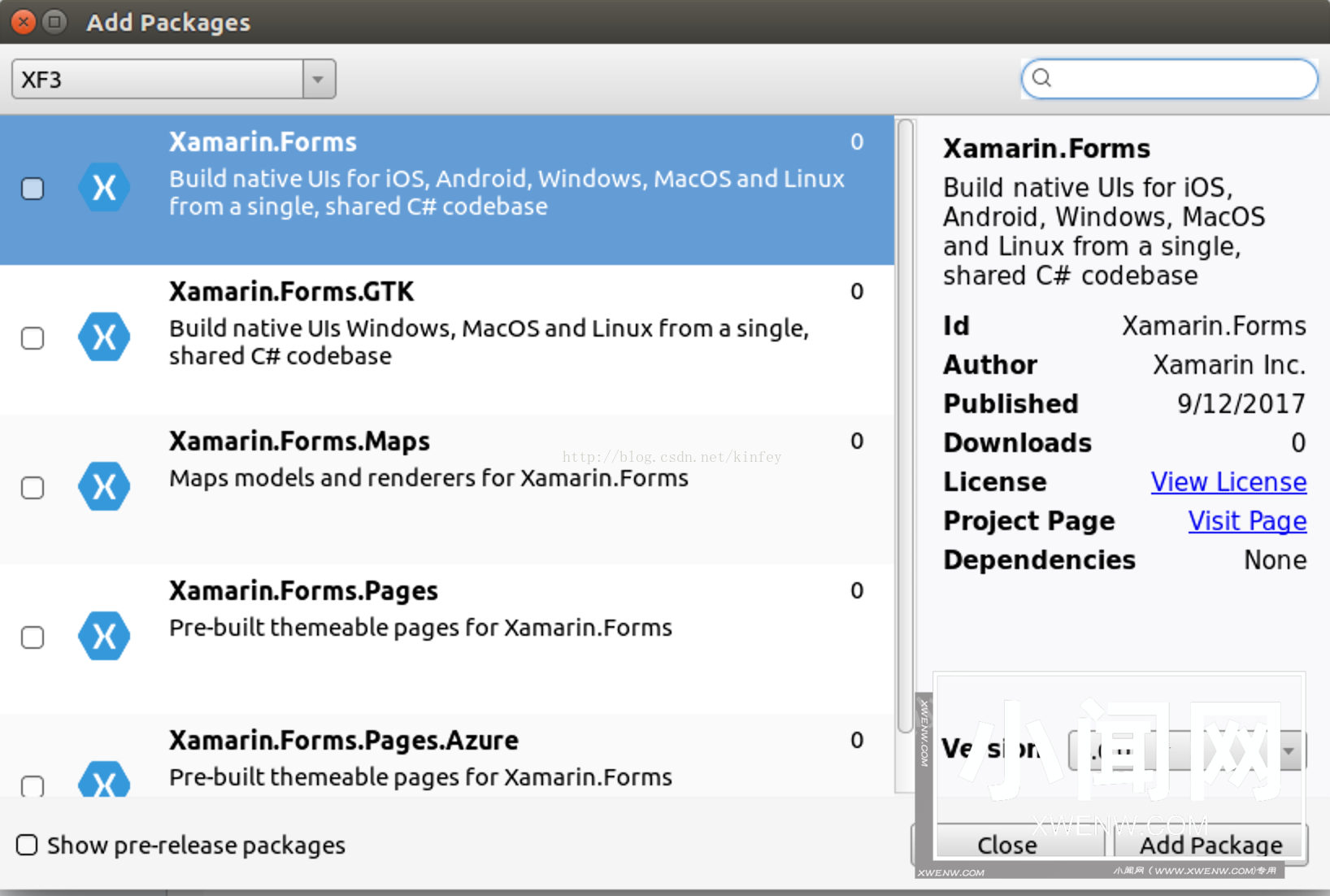Click the Xamarin.Forms package hexagon icon
Image resolution: width=1330 pixels, height=896 pixels.
tap(104, 188)
